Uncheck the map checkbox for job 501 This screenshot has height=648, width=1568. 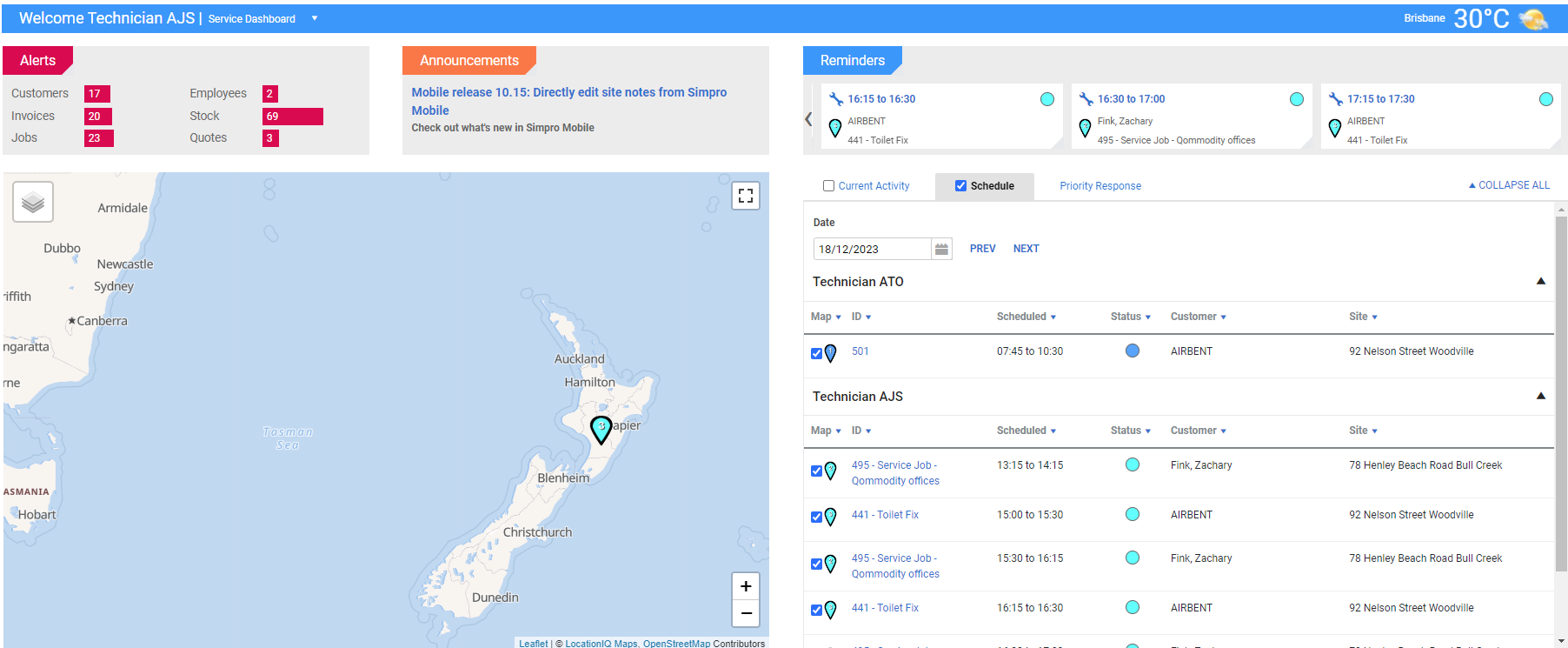[x=816, y=353]
